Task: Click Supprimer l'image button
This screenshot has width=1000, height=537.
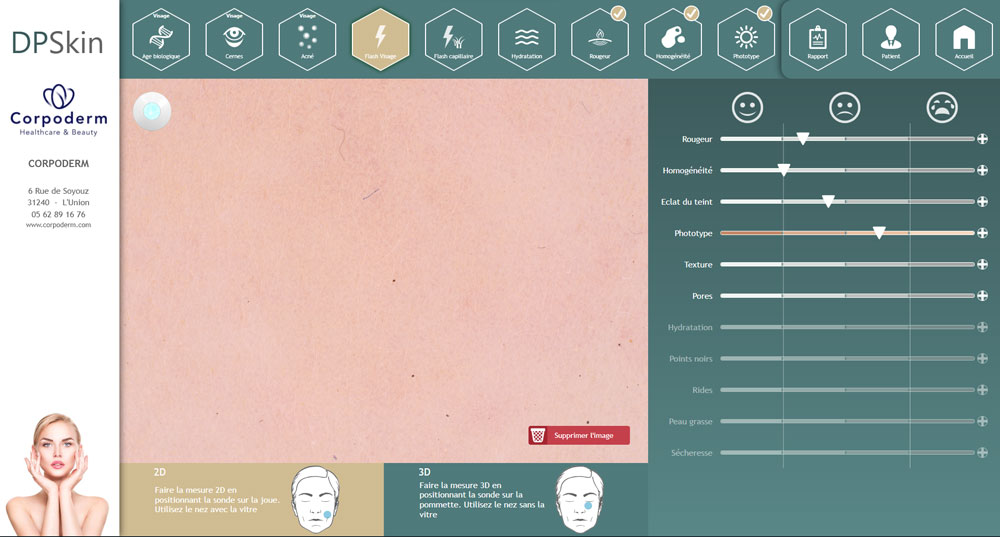Action: 579,435
